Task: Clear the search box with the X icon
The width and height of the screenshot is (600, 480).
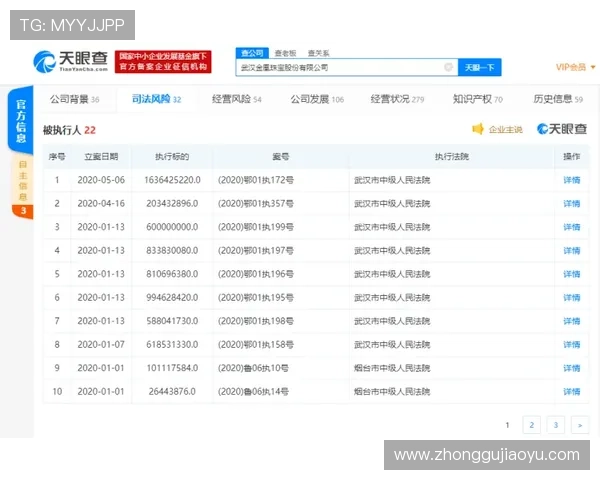Action: (x=448, y=67)
